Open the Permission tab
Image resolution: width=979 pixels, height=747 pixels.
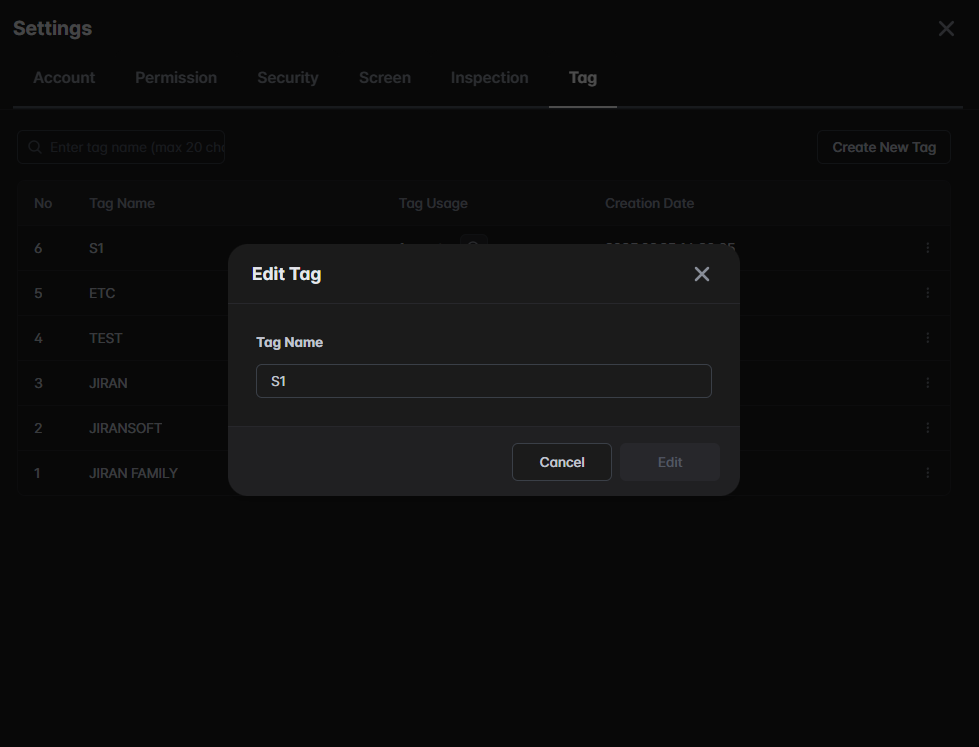(176, 78)
